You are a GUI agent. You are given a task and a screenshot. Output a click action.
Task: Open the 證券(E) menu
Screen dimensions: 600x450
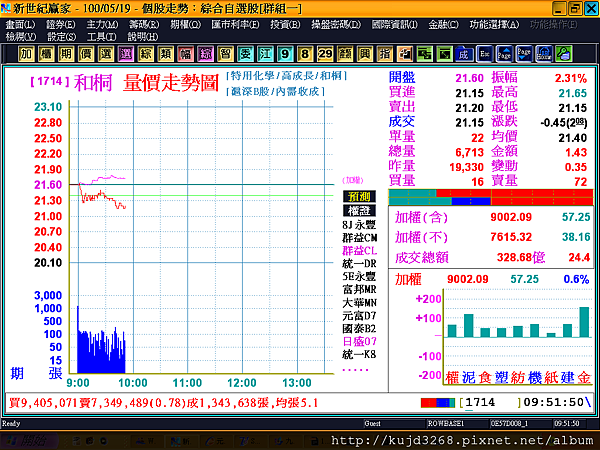pos(60,25)
